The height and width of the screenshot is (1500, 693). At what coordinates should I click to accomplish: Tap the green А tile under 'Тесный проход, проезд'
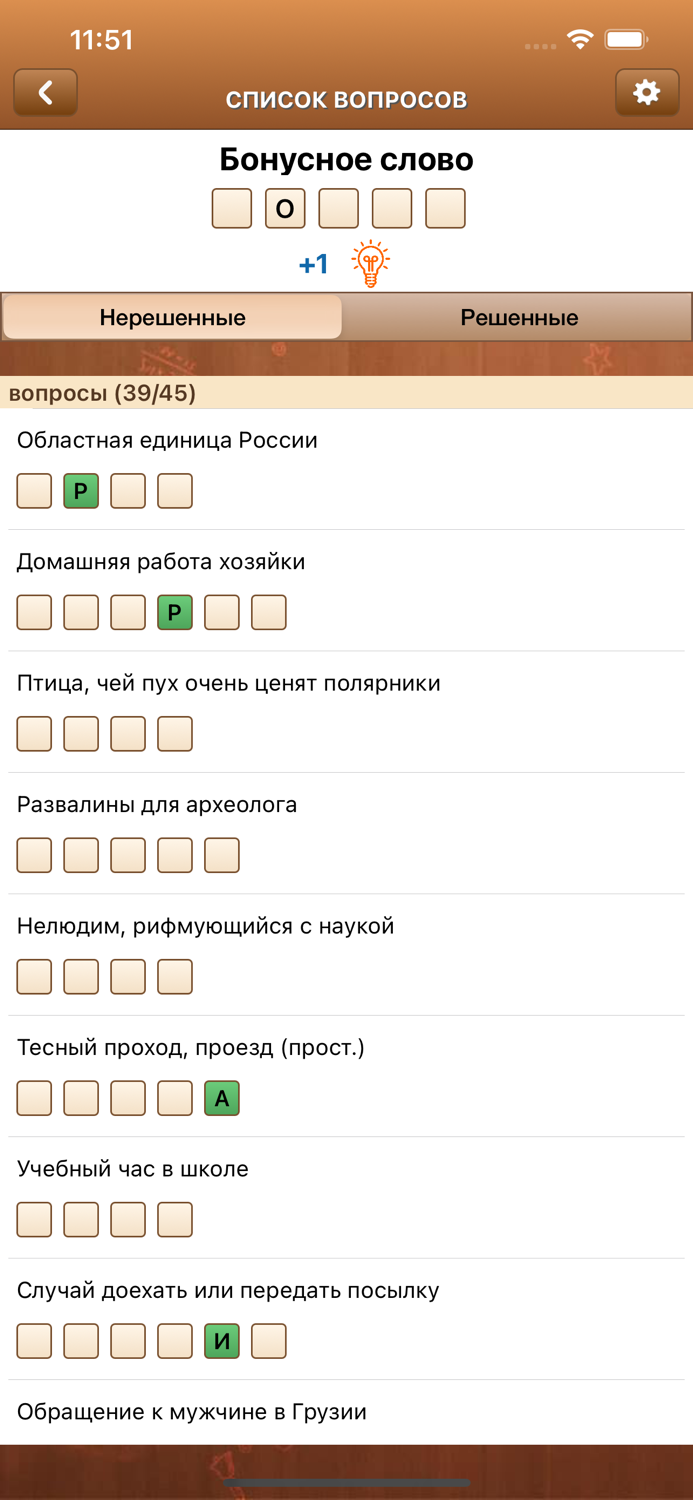point(221,1098)
